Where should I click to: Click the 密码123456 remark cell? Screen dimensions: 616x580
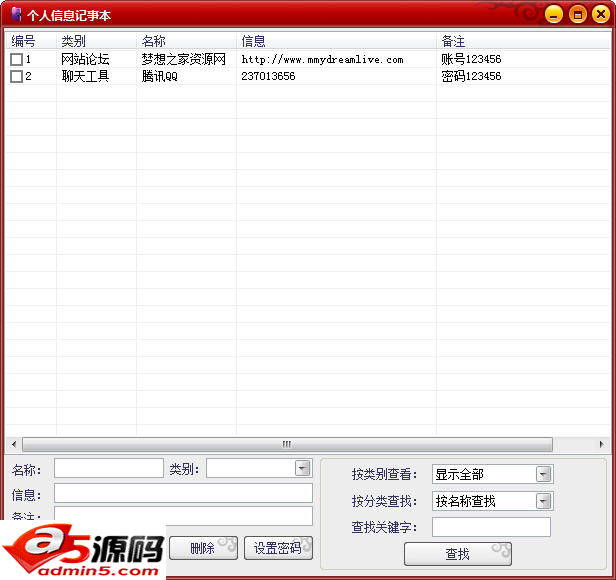(471, 76)
